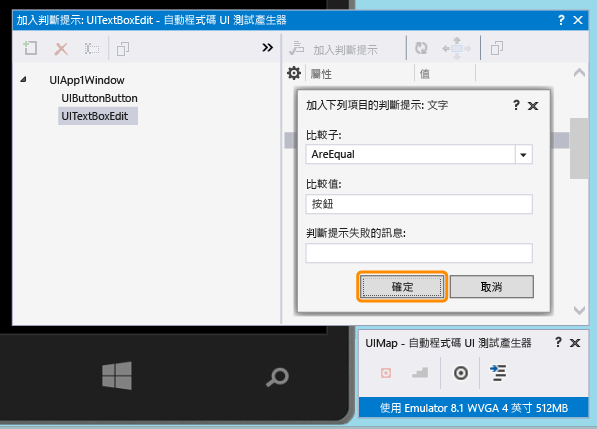Confirm with the 確定 button
Image resolution: width=597 pixels, height=429 pixels.
(402, 287)
